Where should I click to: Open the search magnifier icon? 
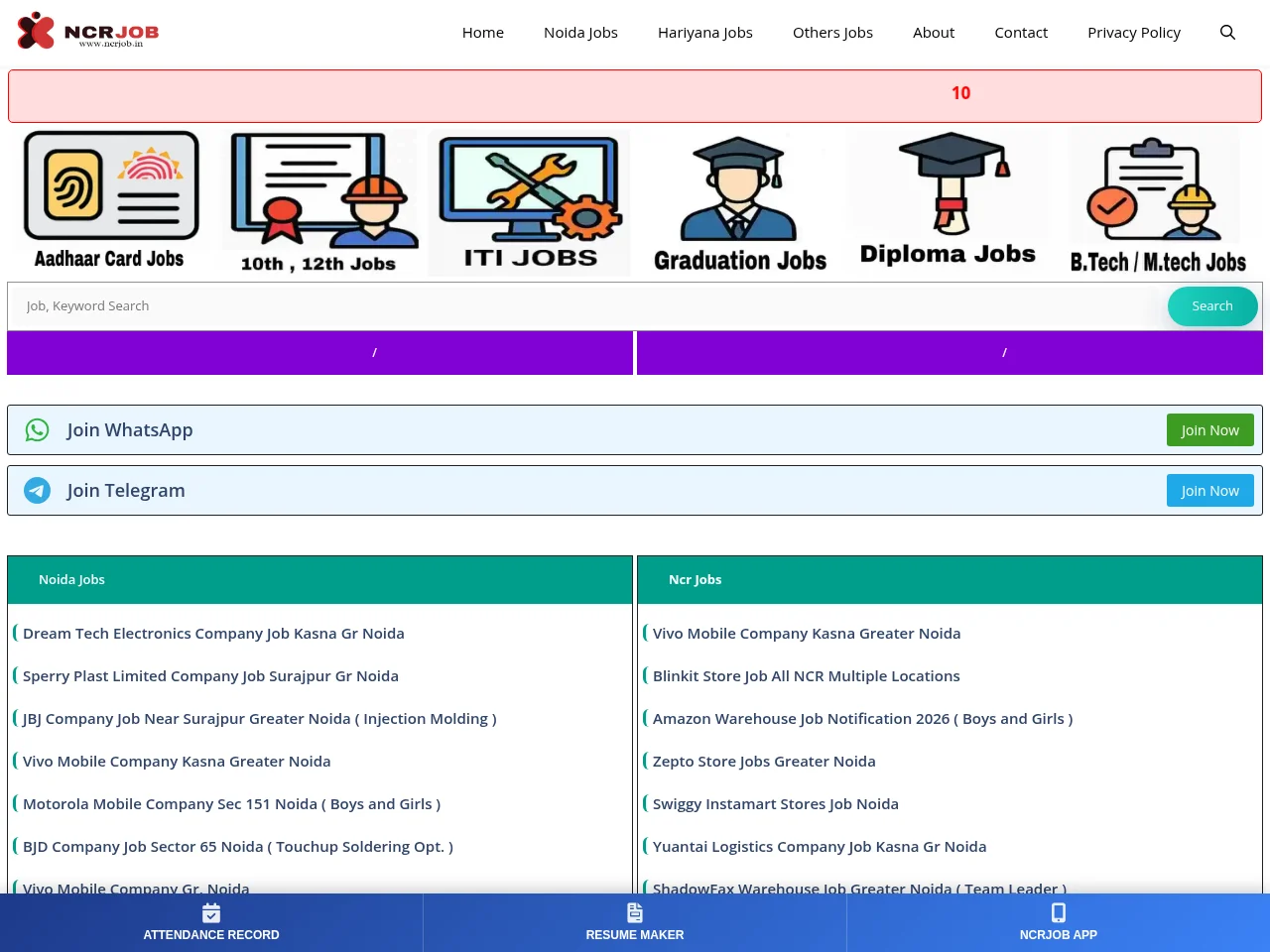1227,32
